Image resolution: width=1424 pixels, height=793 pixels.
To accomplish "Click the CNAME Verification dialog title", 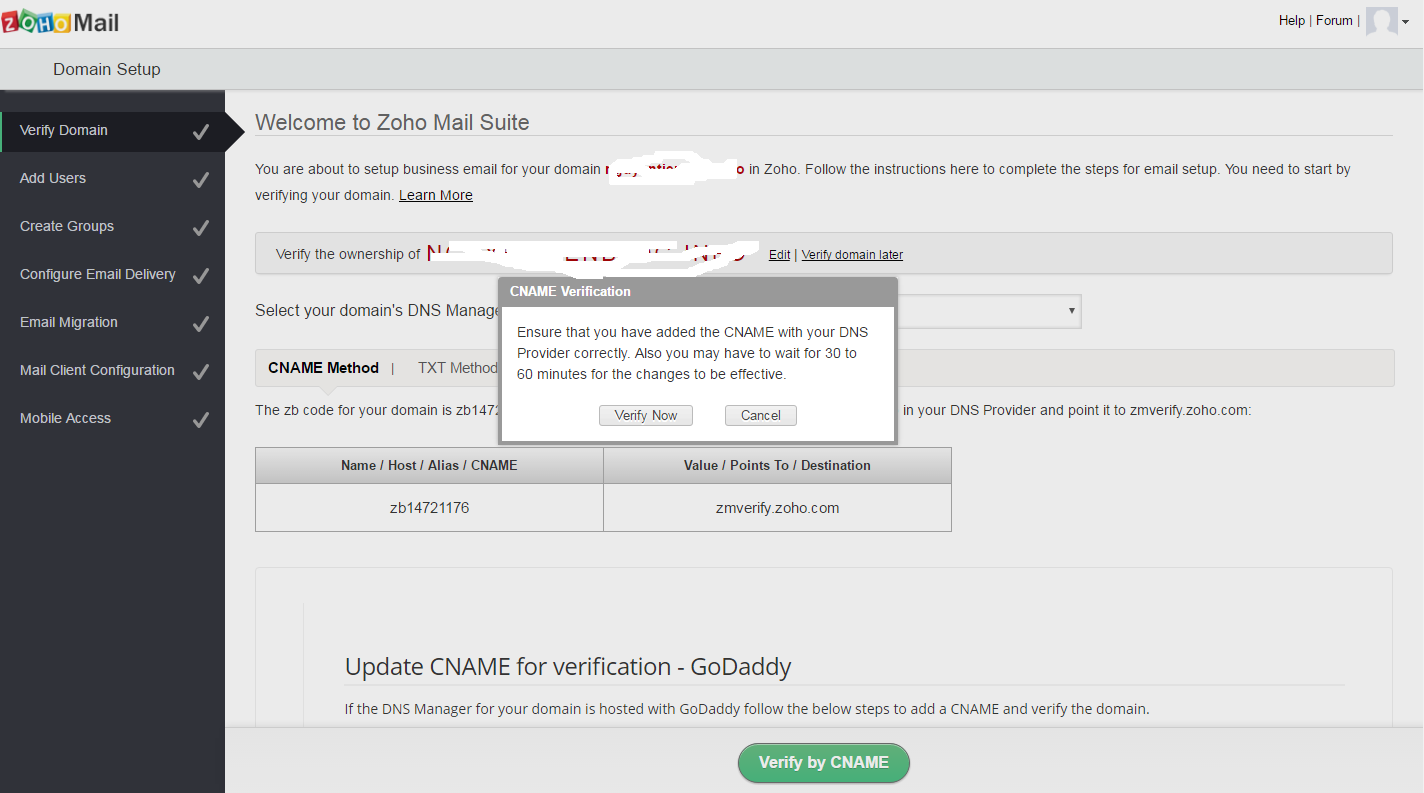I will click(x=570, y=291).
